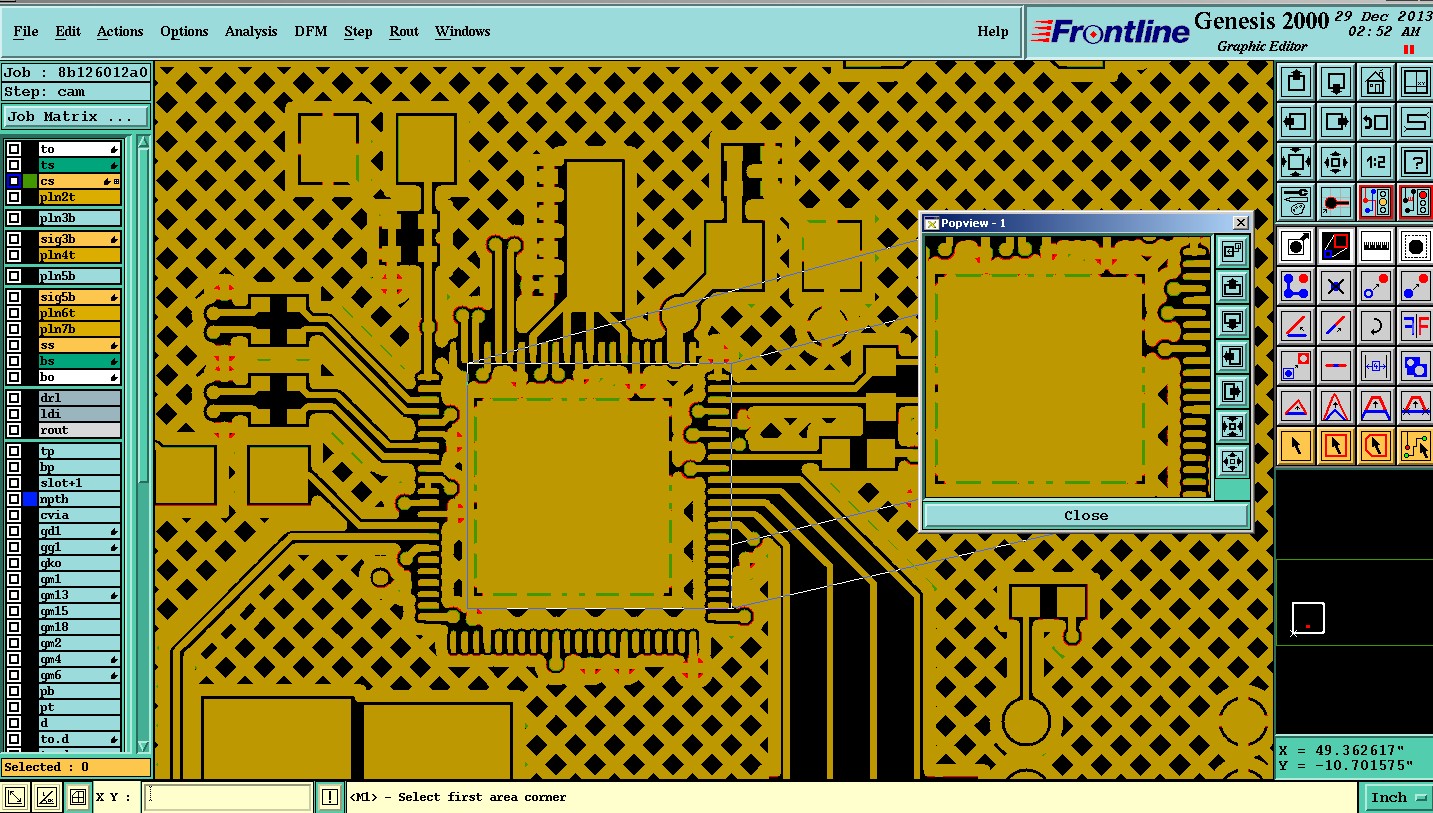Open the Inch units dropdown
Screen dimensions: 1433x813
[x=1398, y=797]
